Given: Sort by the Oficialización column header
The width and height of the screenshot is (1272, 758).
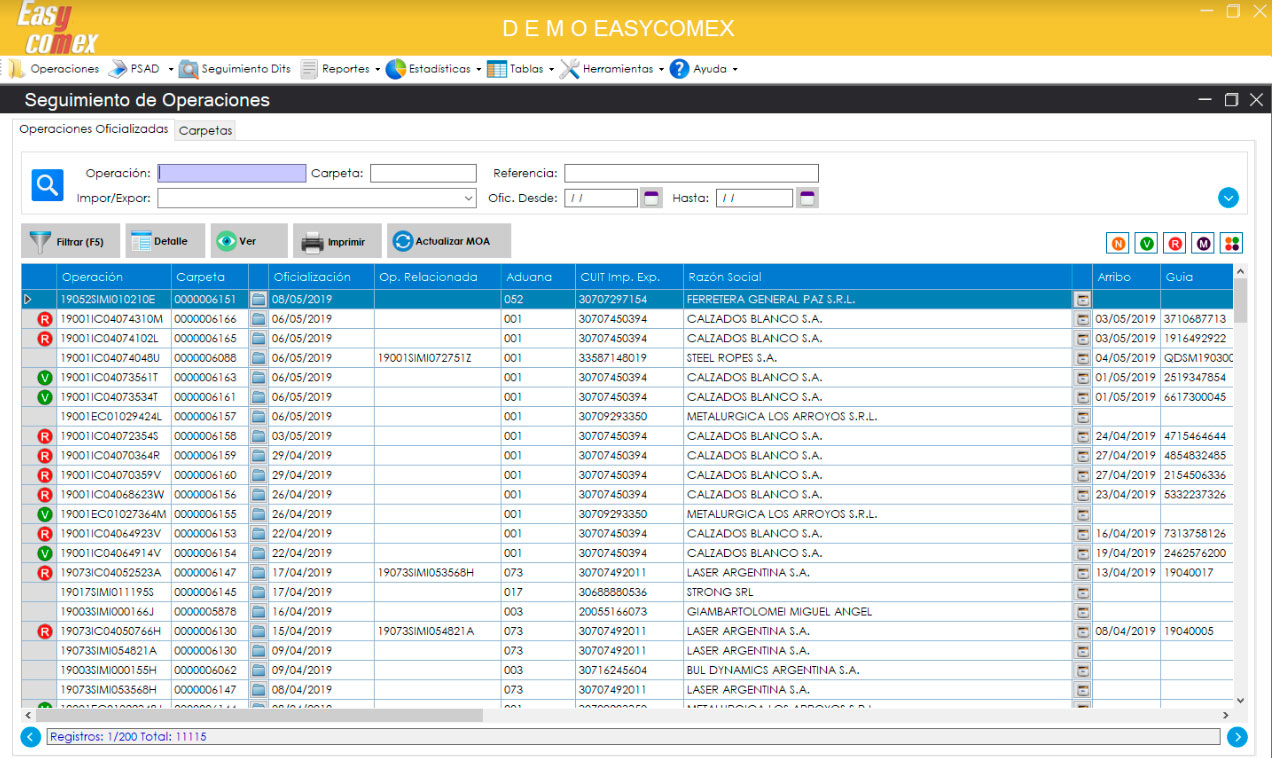Looking at the screenshot, I should (321, 277).
